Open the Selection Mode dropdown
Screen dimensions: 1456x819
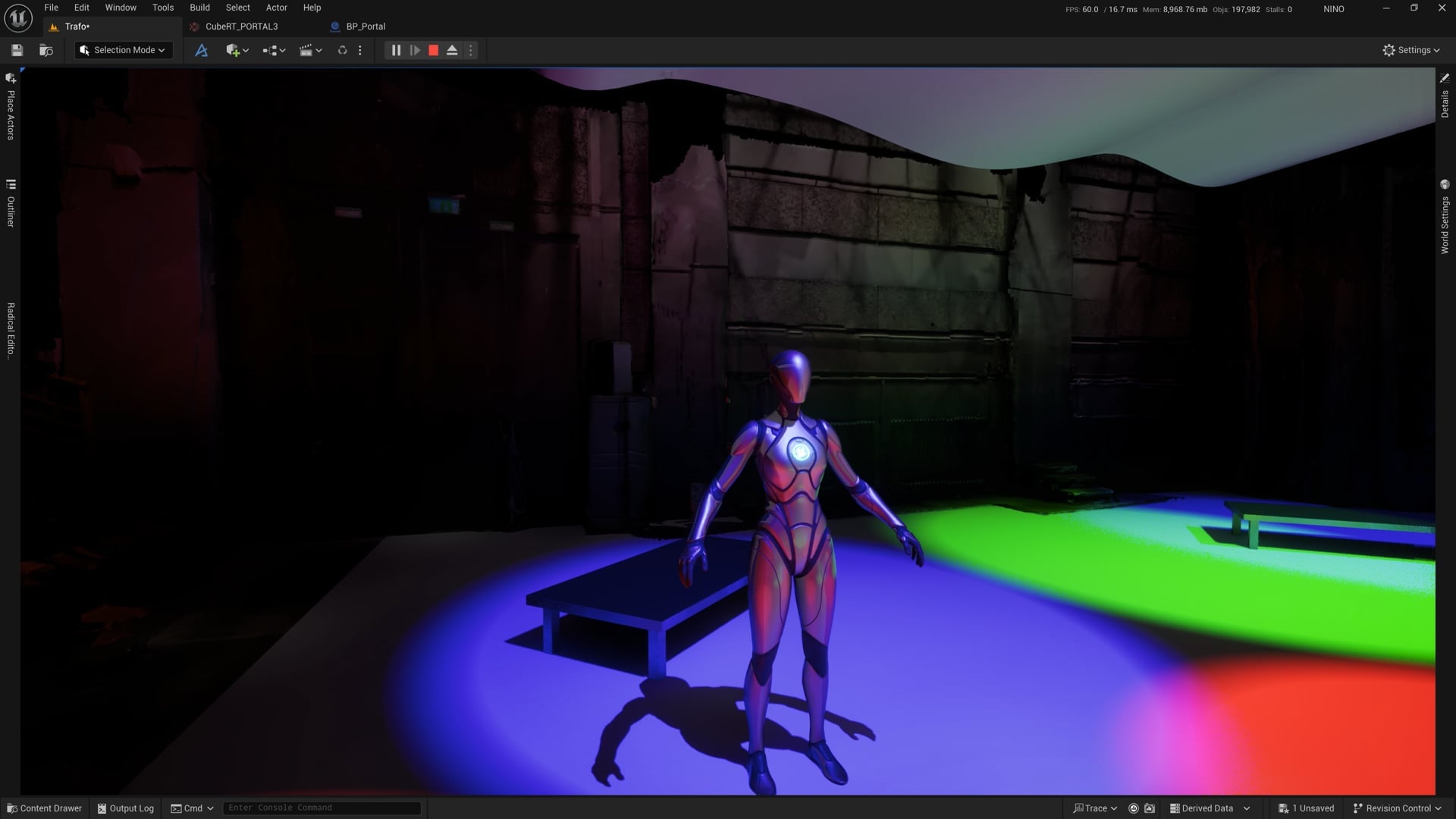click(124, 50)
